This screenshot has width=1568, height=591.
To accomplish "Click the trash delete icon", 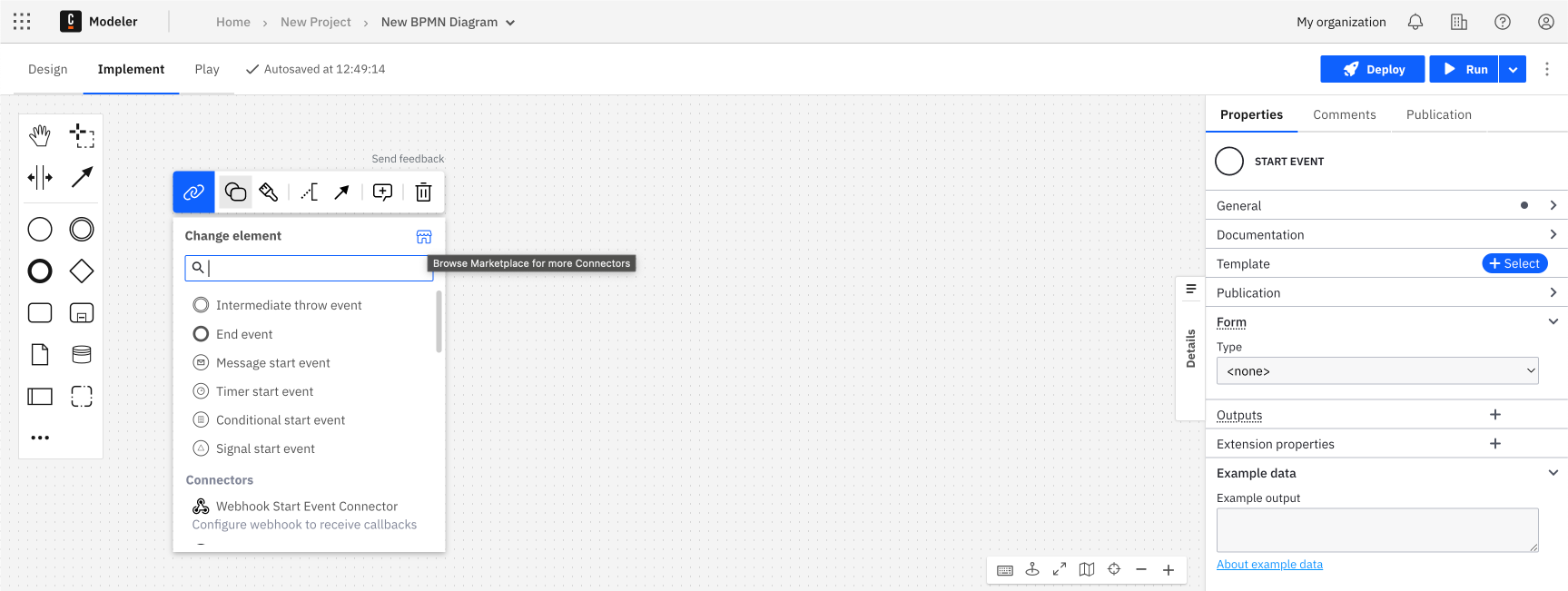I will (x=423, y=192).
